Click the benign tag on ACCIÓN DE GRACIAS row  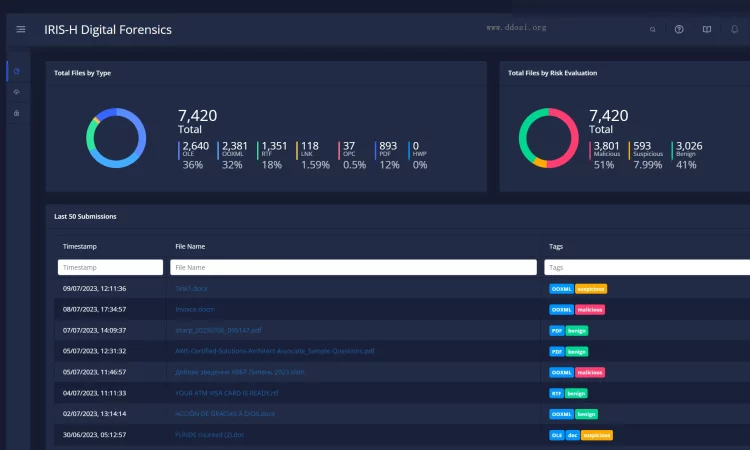[586, 414]
